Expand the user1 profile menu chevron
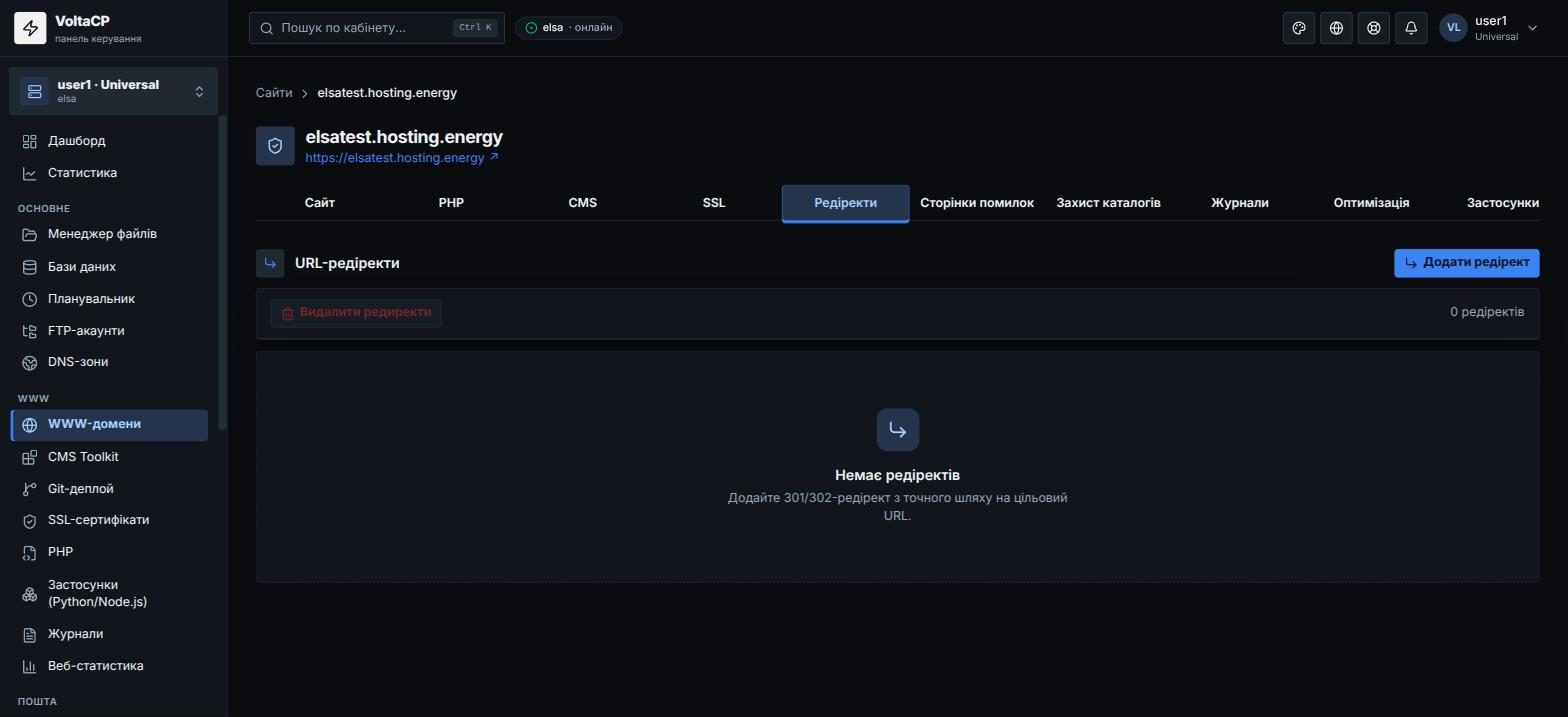Viewport: 1568px width, 717px height. (1532, 28)
